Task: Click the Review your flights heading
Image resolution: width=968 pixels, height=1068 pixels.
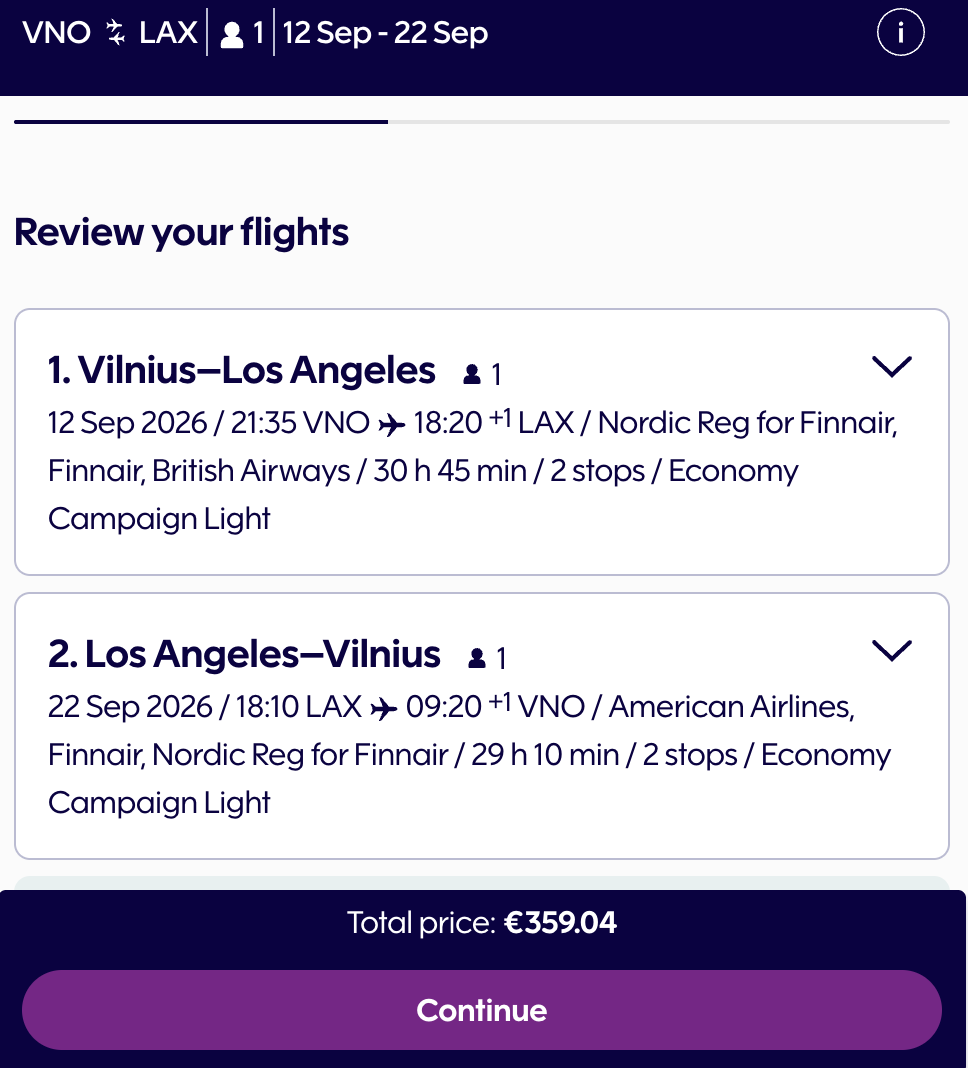Action: pyautogui.click(x=182, y=232)
